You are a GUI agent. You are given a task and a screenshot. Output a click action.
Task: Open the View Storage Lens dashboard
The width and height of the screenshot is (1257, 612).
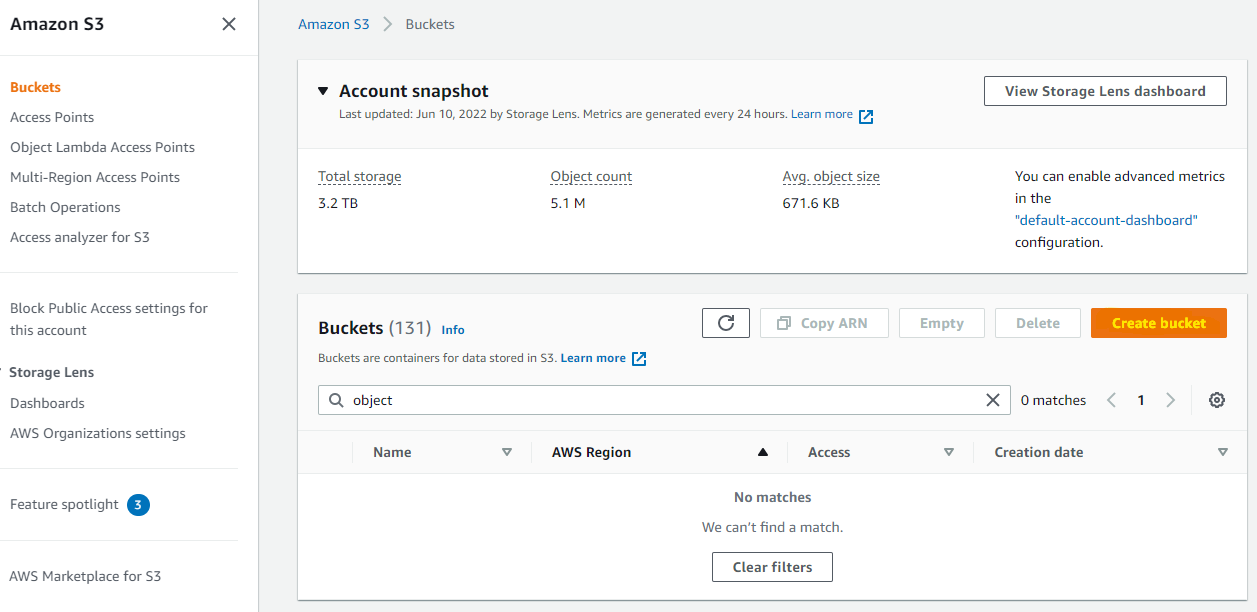pyautogui.click(x=1104, y=90)
